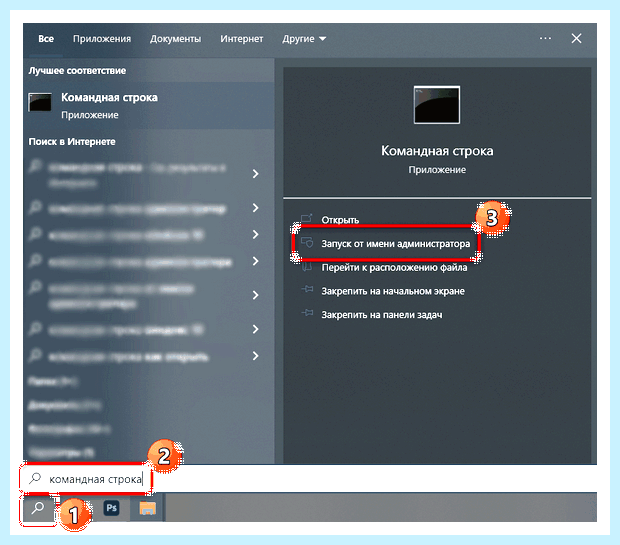Click Закрепить на панели задач

pyautogui.click(x=382, y=315)
